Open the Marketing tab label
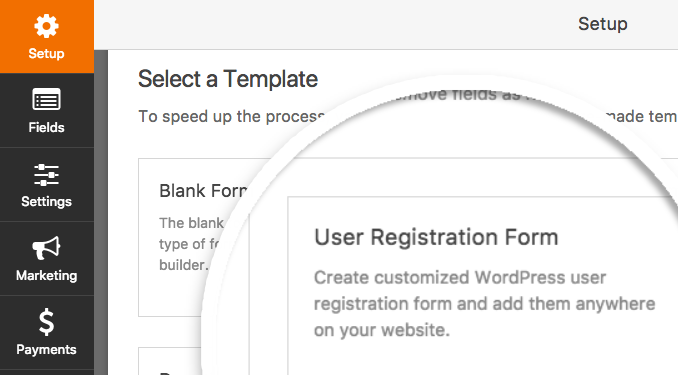678x375 pixels. (46, 276)
